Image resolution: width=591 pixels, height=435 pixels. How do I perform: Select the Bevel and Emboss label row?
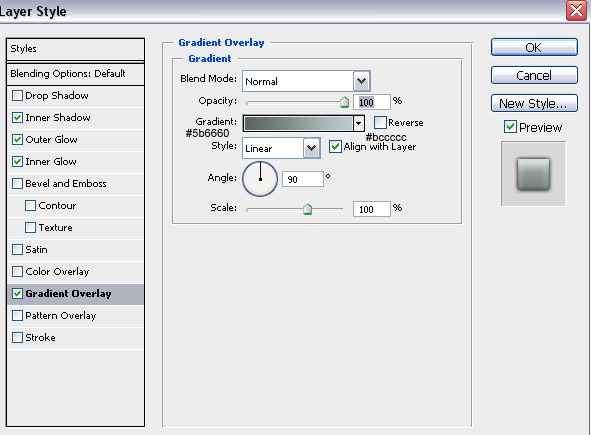[x=75, y=184]
